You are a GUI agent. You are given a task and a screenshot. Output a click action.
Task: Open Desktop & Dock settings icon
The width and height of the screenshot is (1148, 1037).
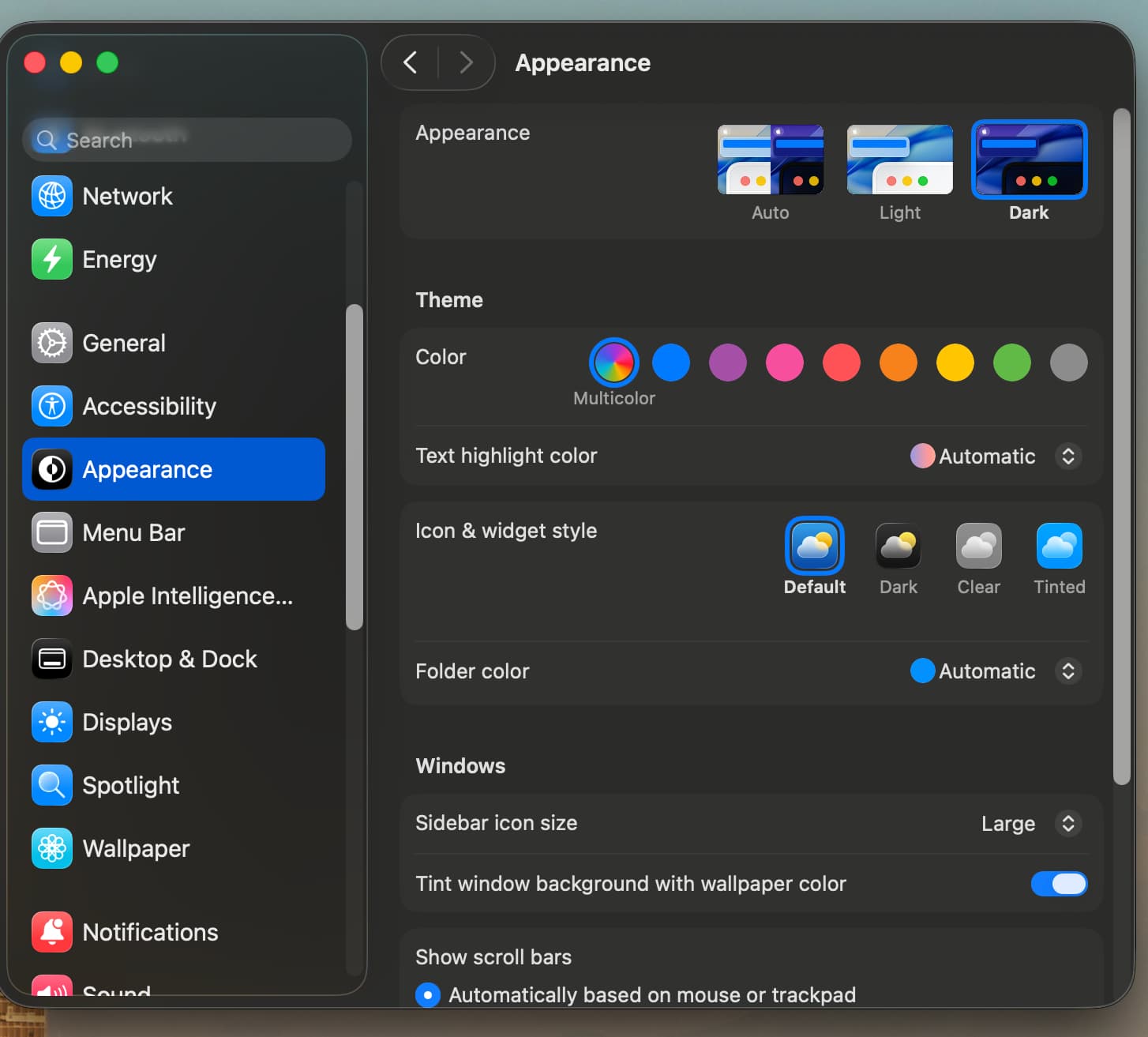click(x=52, y=659)
